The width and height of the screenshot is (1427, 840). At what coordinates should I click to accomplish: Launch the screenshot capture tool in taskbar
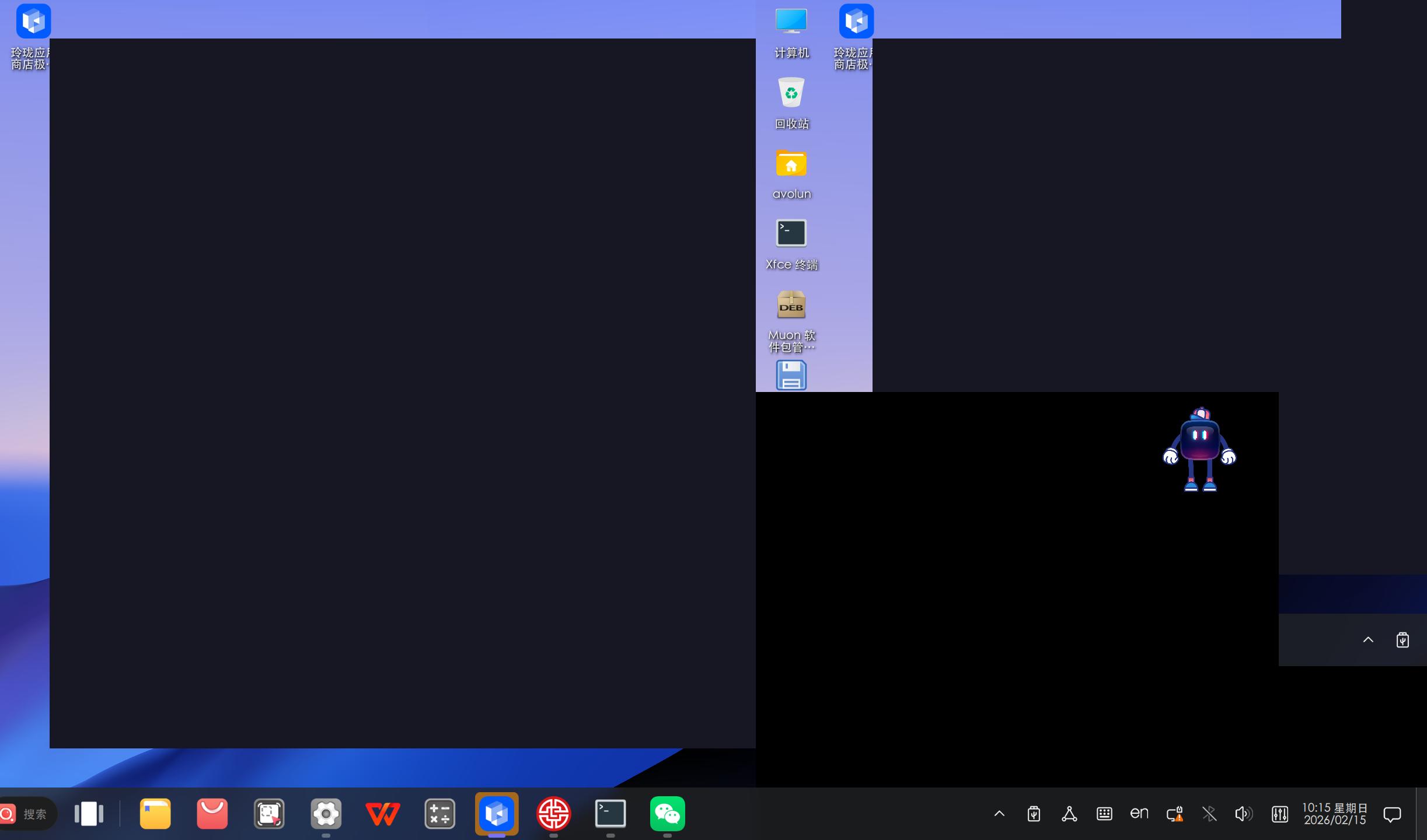click(x=269, y=814)
